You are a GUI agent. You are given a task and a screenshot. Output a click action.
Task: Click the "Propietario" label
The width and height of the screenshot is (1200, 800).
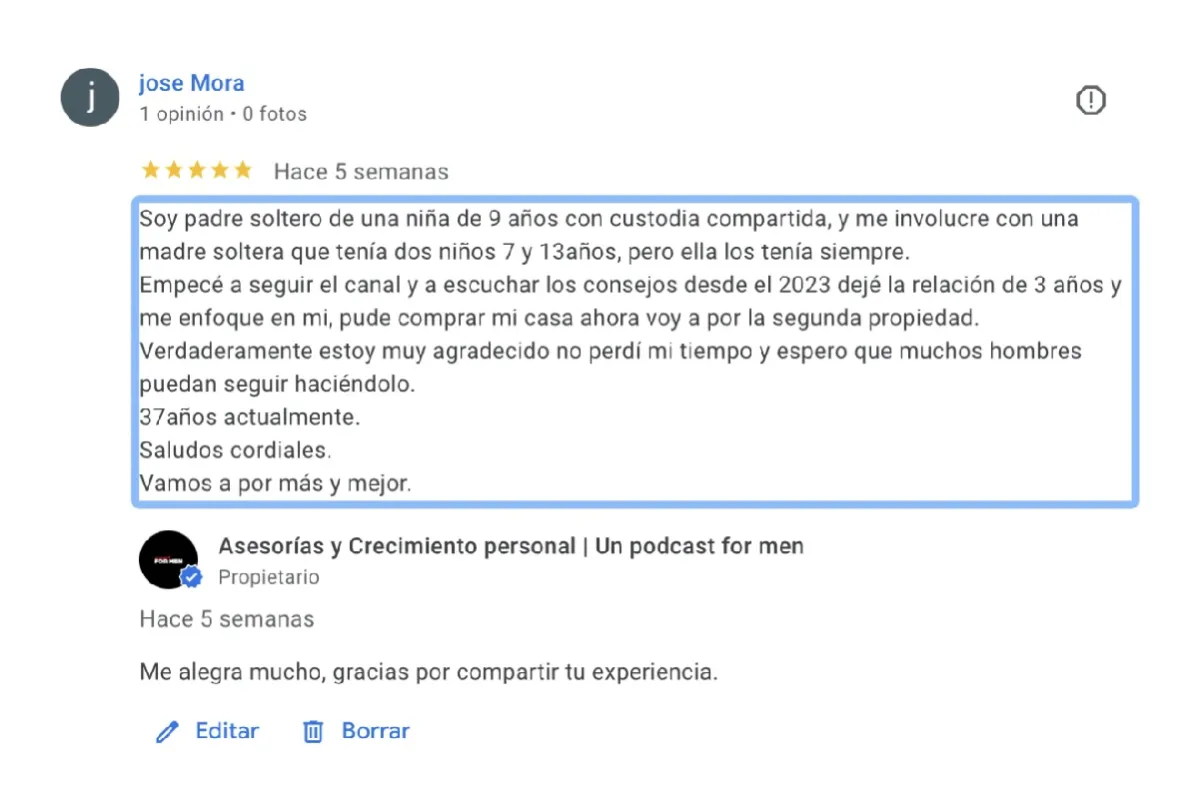pos(269,577)
